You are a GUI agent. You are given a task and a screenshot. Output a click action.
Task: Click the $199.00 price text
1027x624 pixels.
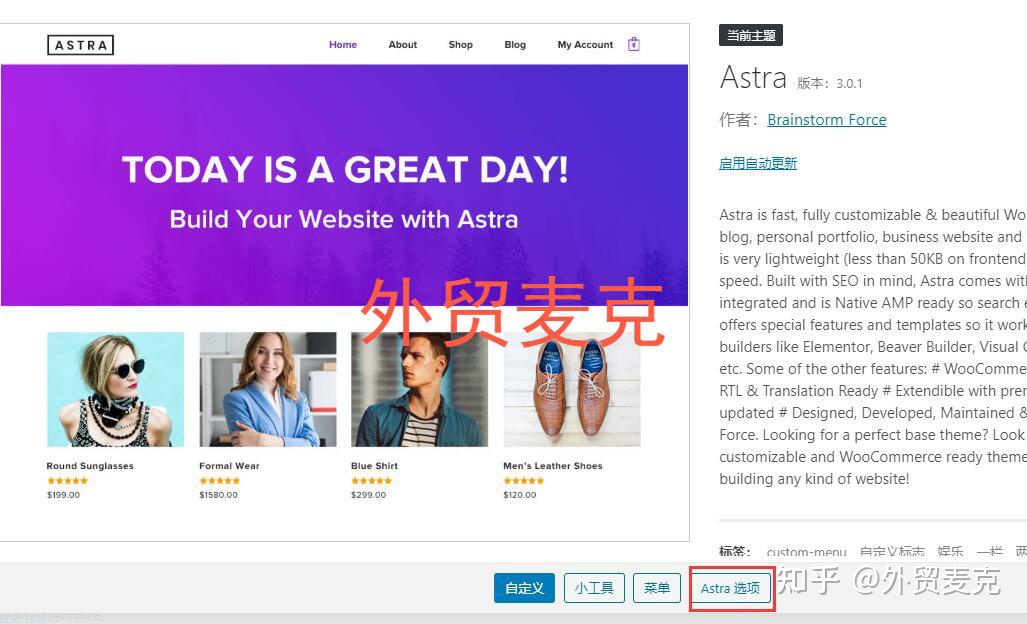(x=64, y=495)
